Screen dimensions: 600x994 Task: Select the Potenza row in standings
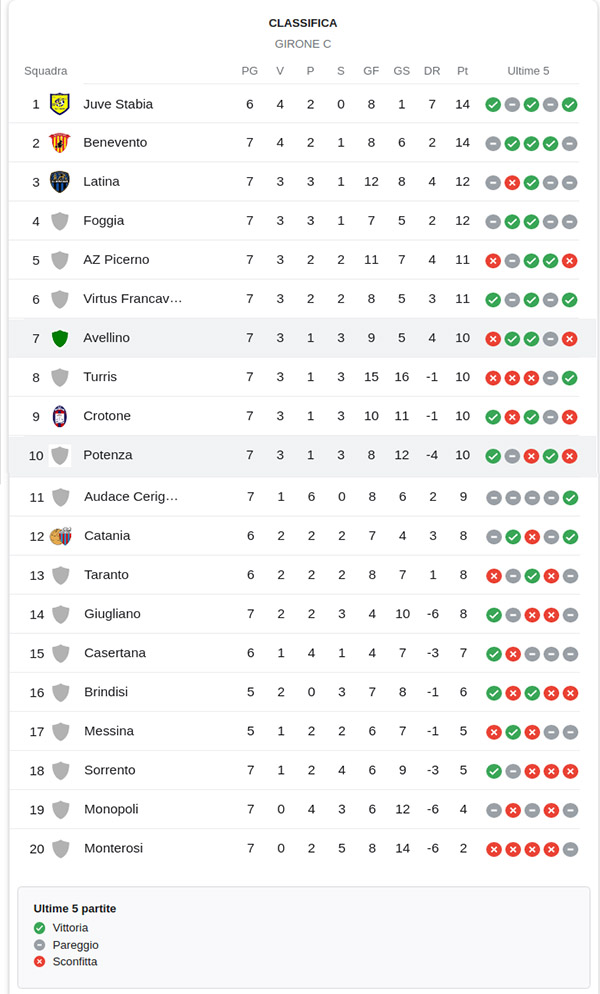point(300,455)
